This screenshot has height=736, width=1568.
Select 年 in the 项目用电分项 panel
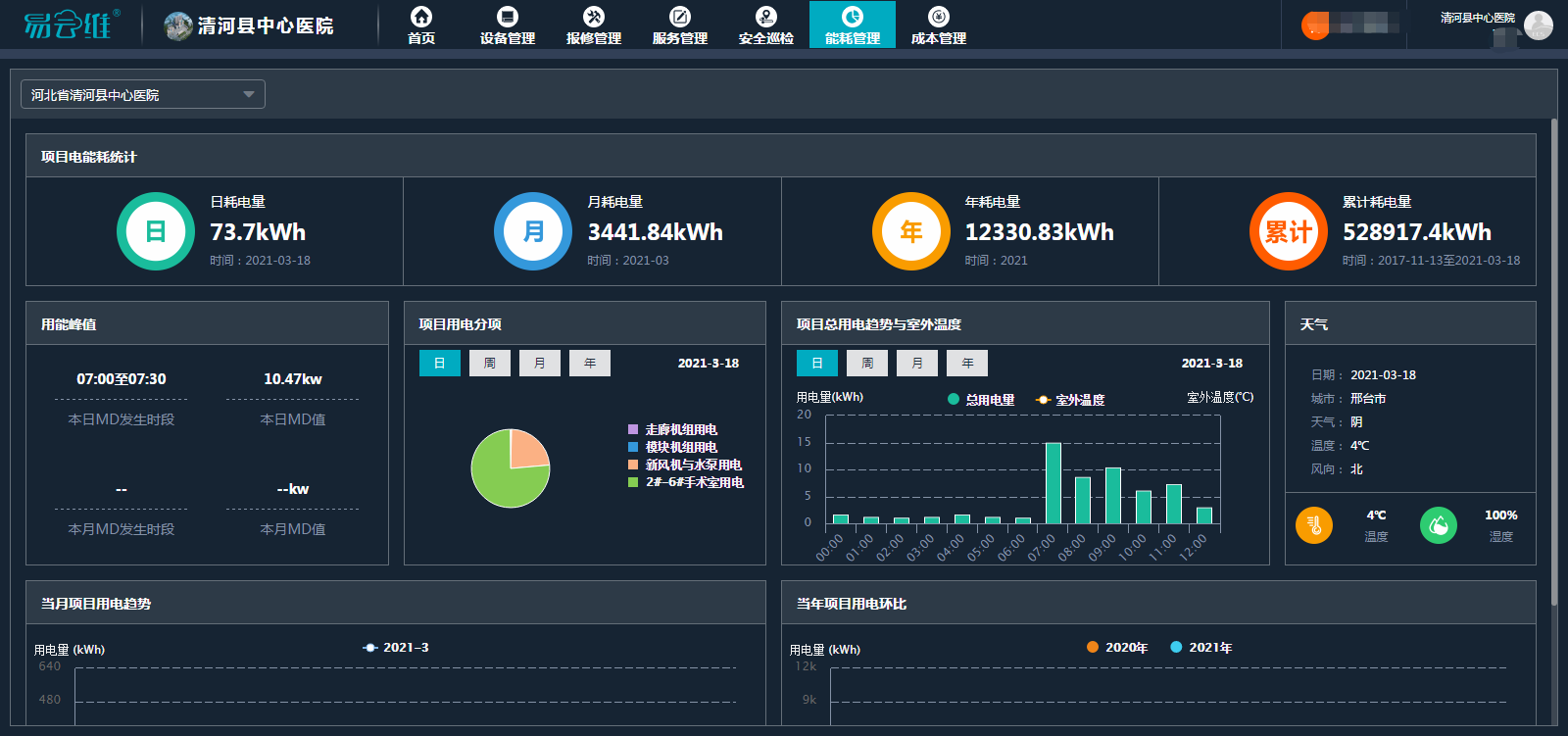(x=590, y=364)
